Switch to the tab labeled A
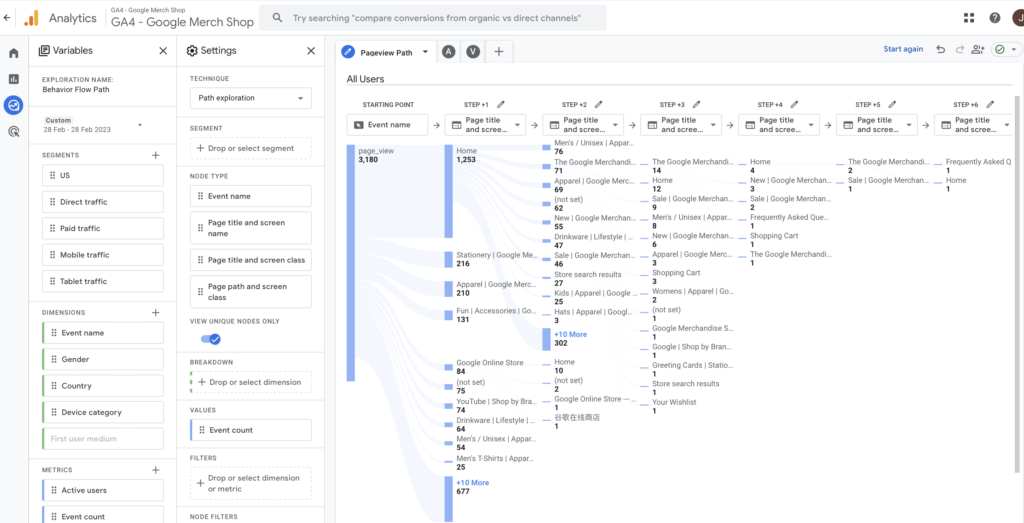 (x=448, y=52)
